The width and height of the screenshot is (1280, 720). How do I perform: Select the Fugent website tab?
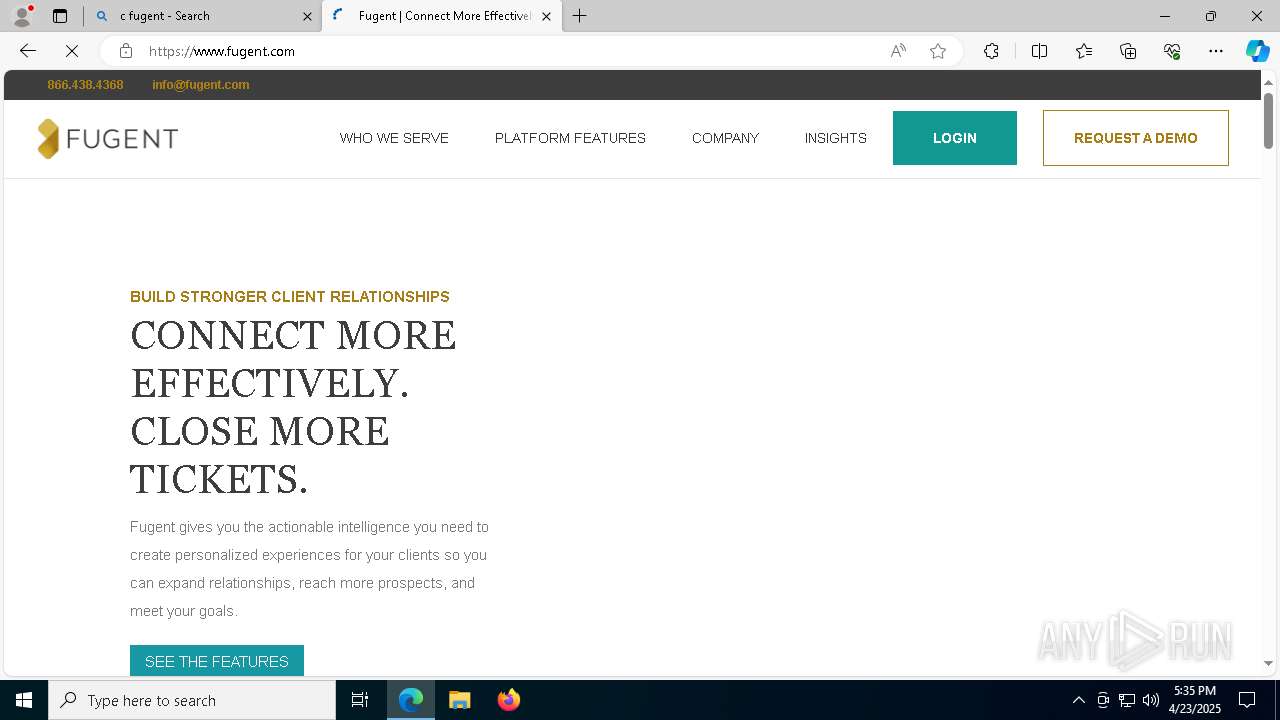[x=441, y=16]
